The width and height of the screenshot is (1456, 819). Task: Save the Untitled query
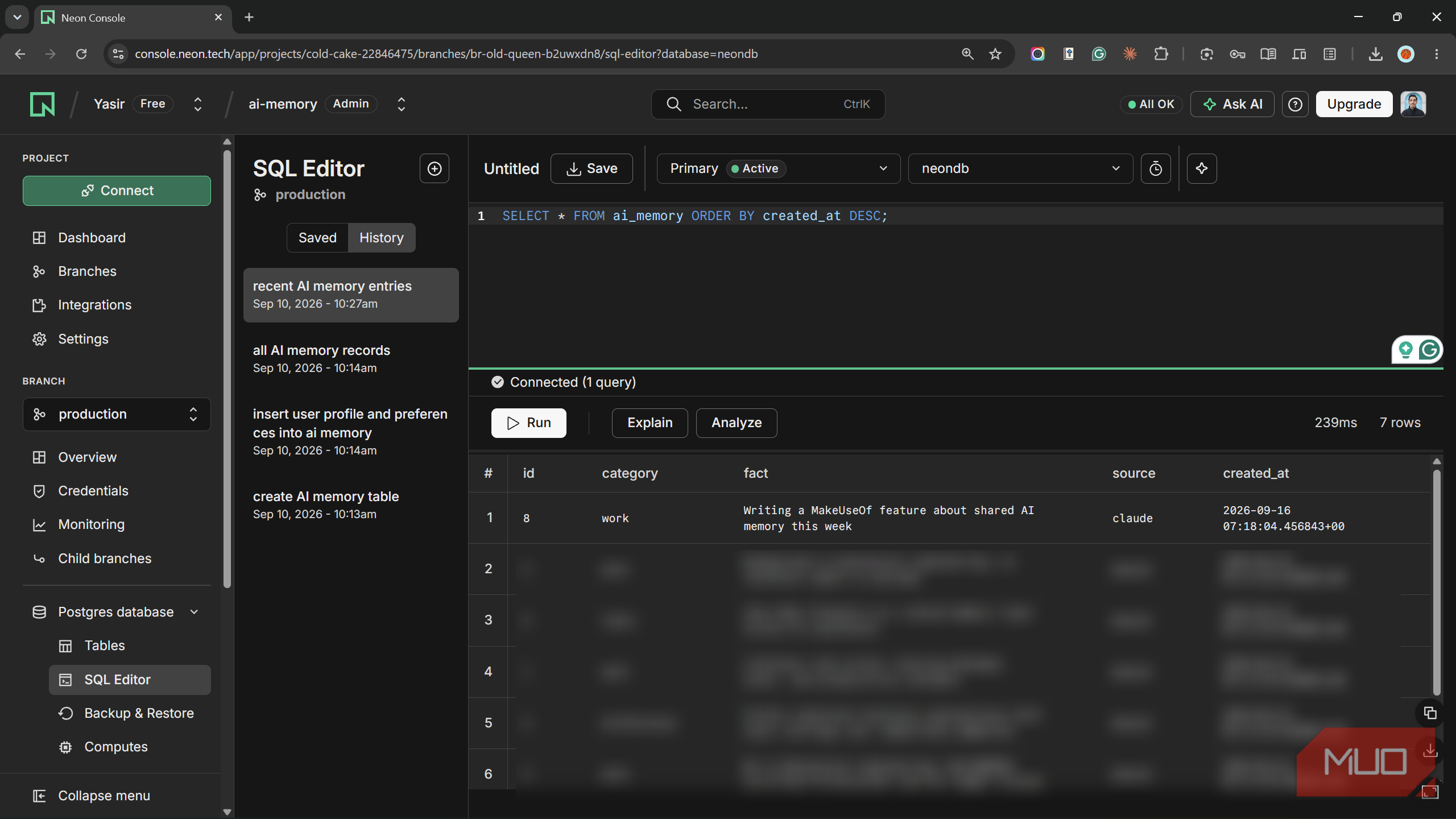[x=591, y=168]
